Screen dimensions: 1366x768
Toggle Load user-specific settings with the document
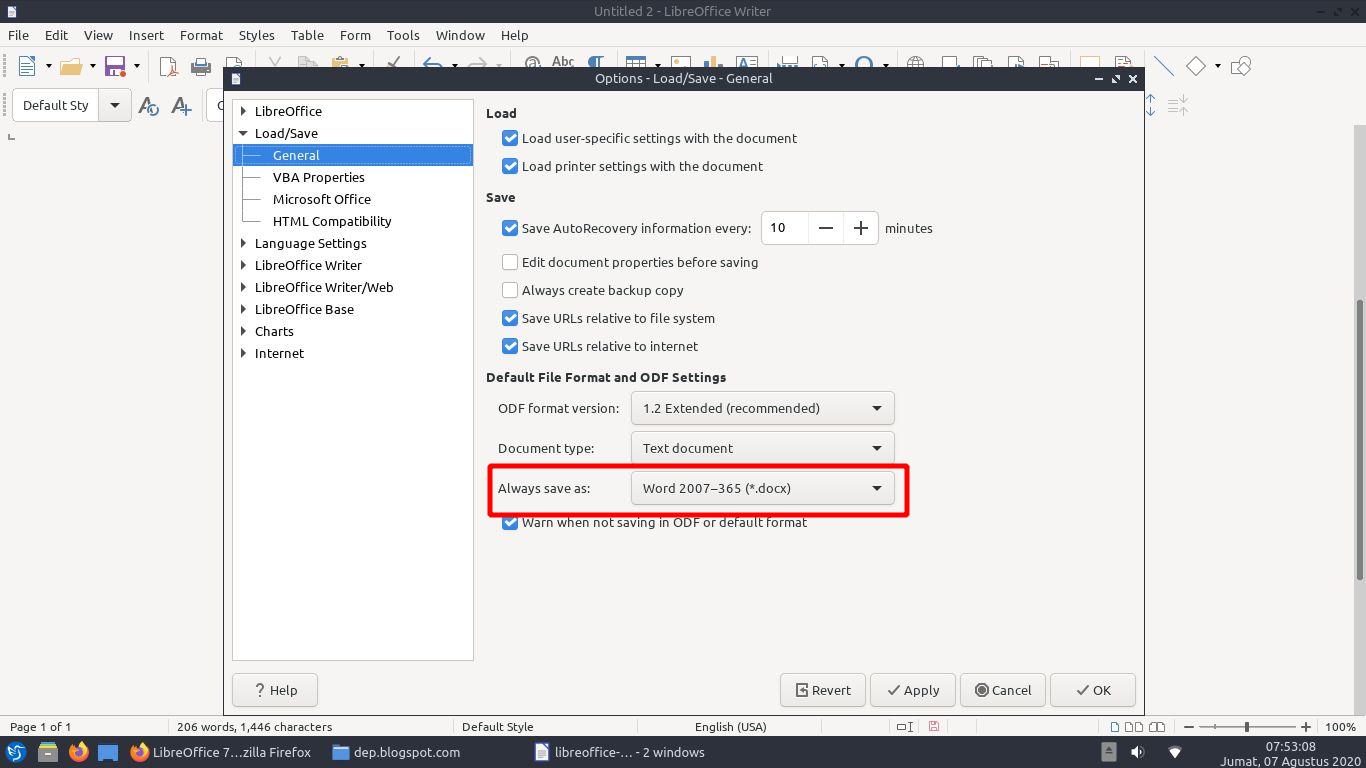pyautogui.click(x=510, y=138)
